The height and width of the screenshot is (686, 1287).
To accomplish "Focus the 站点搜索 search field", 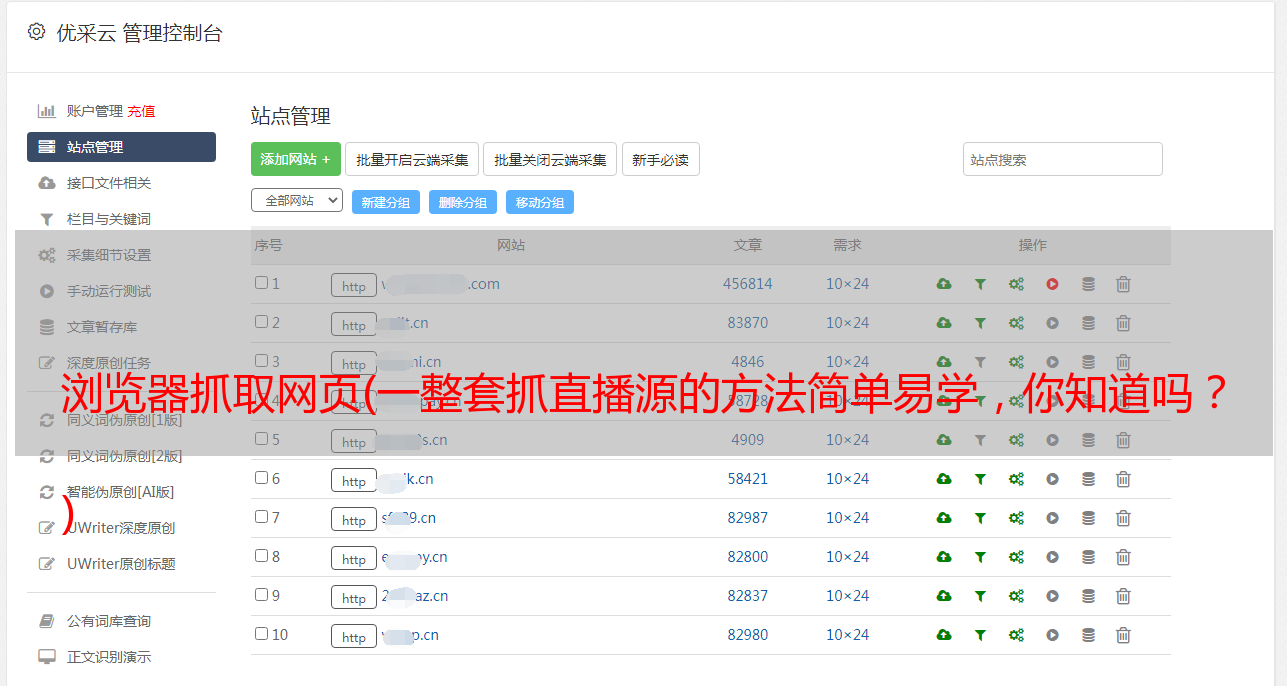I will point(1062,159).
